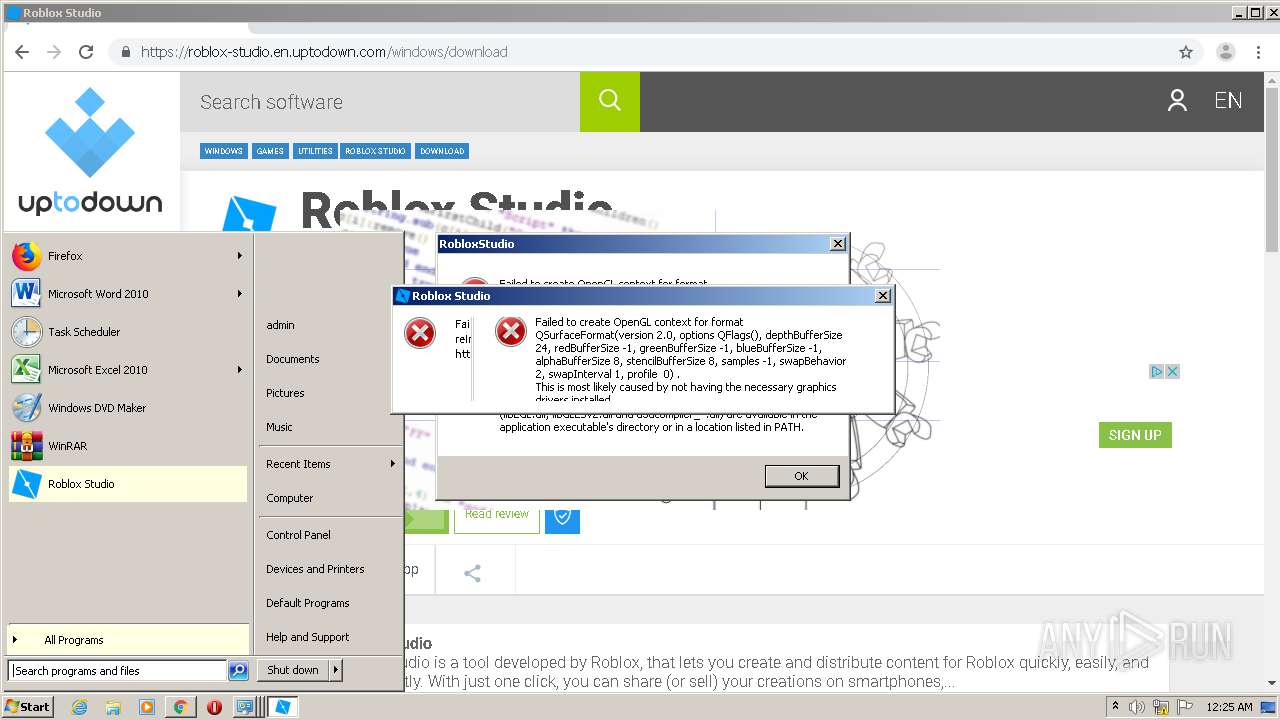
Task: Open the Chrome three-dot menu
Action: [x=1258, y=52]
